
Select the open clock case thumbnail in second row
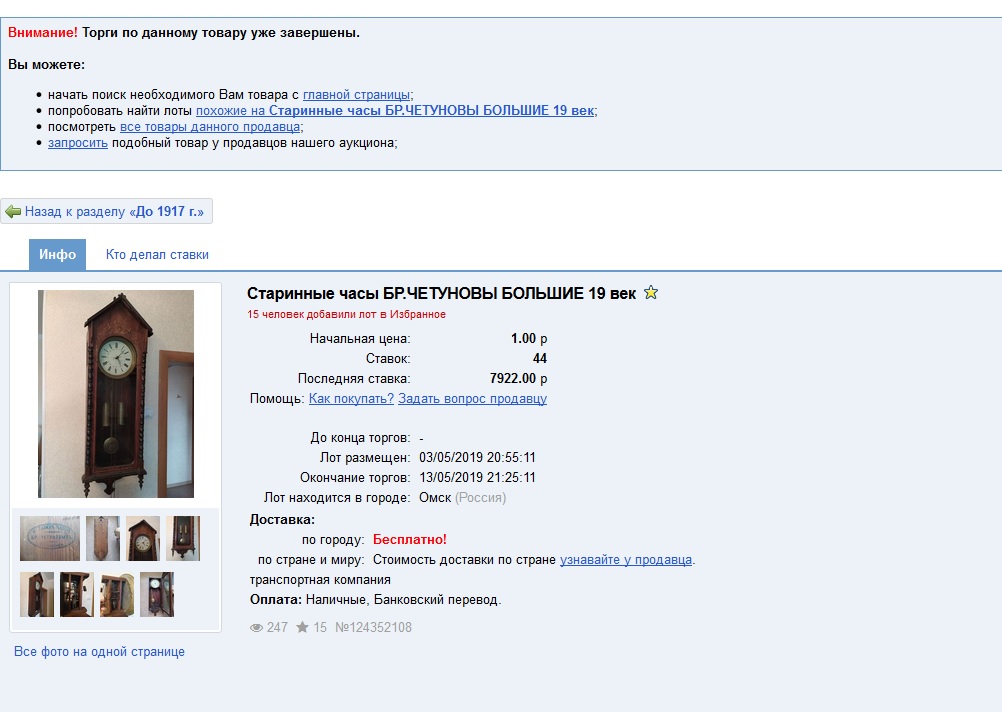[77, 594]
